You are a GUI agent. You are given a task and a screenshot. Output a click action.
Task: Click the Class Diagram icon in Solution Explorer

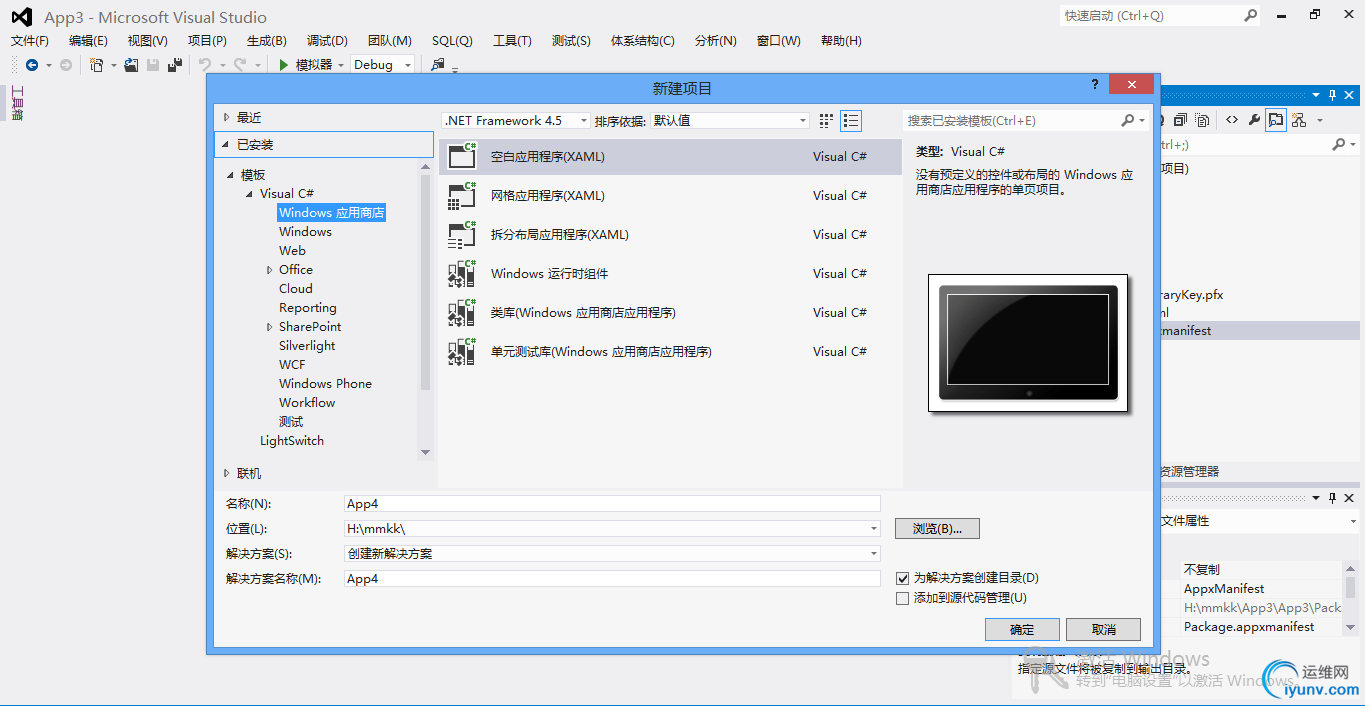pos(1299,120)
